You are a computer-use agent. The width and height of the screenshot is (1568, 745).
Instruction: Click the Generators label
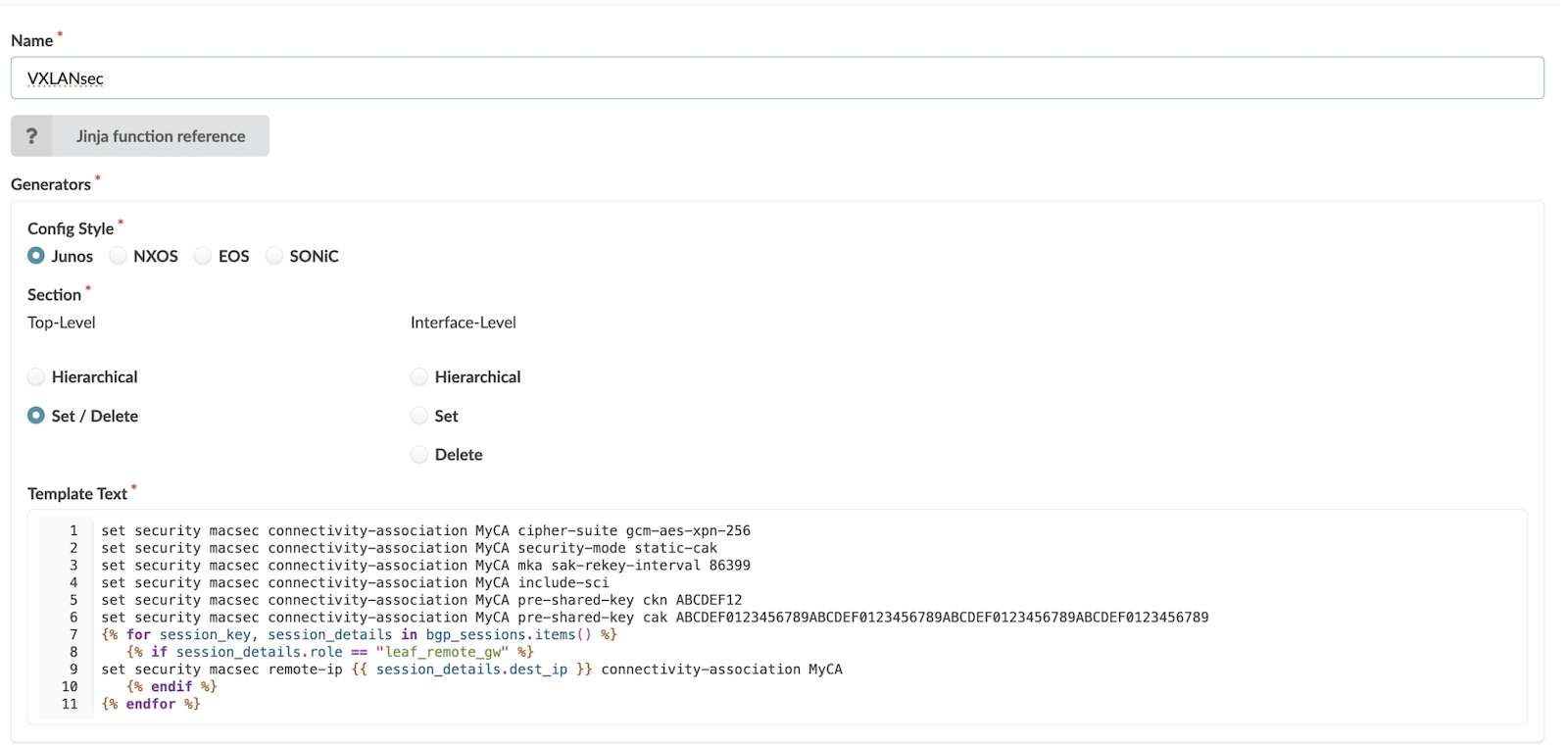(x=51, y=184)
